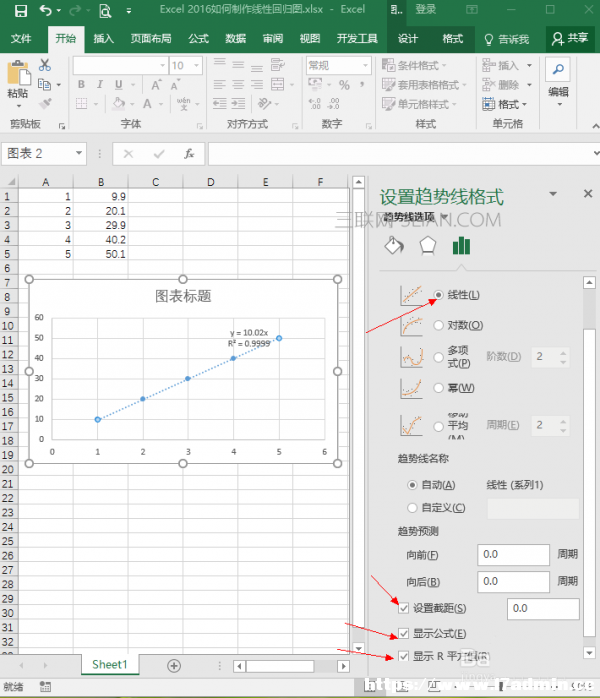The height and width of the screenshot is (698, 600).
Task: Open the font name dropdown
Action: (162, 65)
